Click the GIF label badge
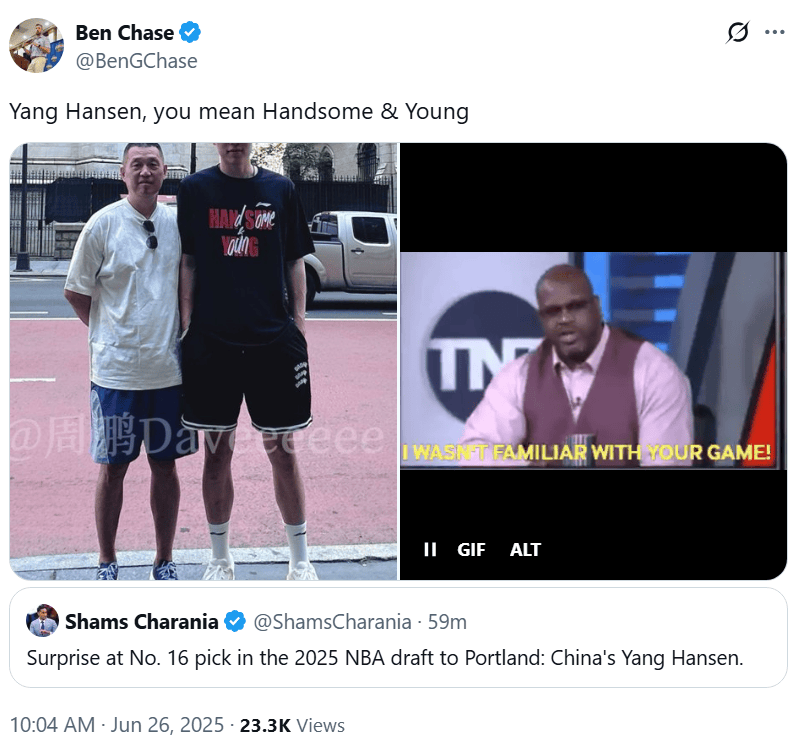This screenshot has height=748, width=805. click(471, 549)
